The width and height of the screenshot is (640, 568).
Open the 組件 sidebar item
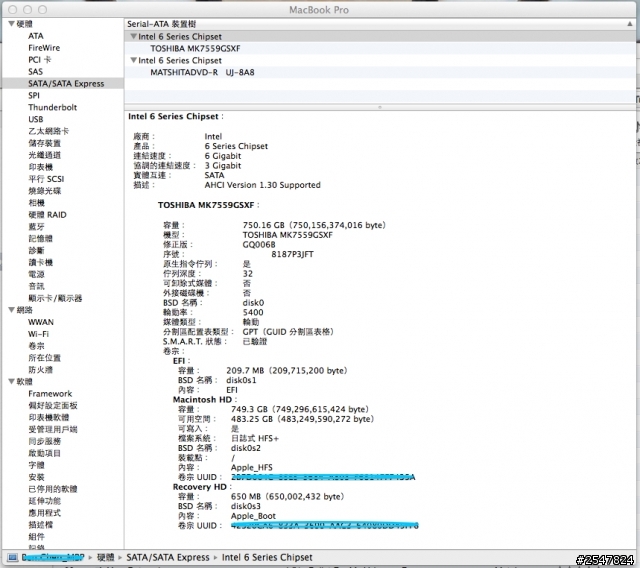36,537
